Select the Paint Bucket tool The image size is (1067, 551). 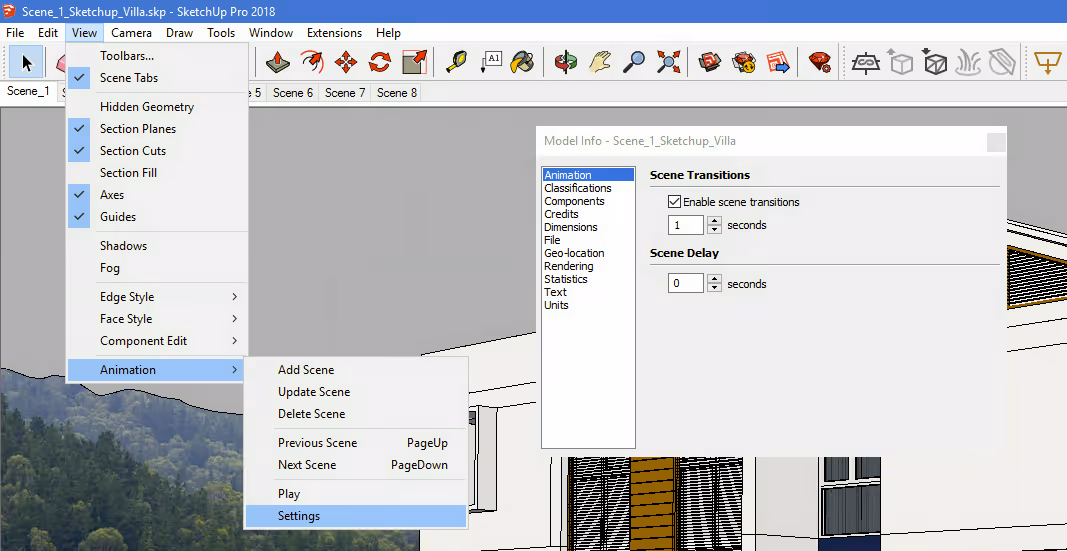522,63
